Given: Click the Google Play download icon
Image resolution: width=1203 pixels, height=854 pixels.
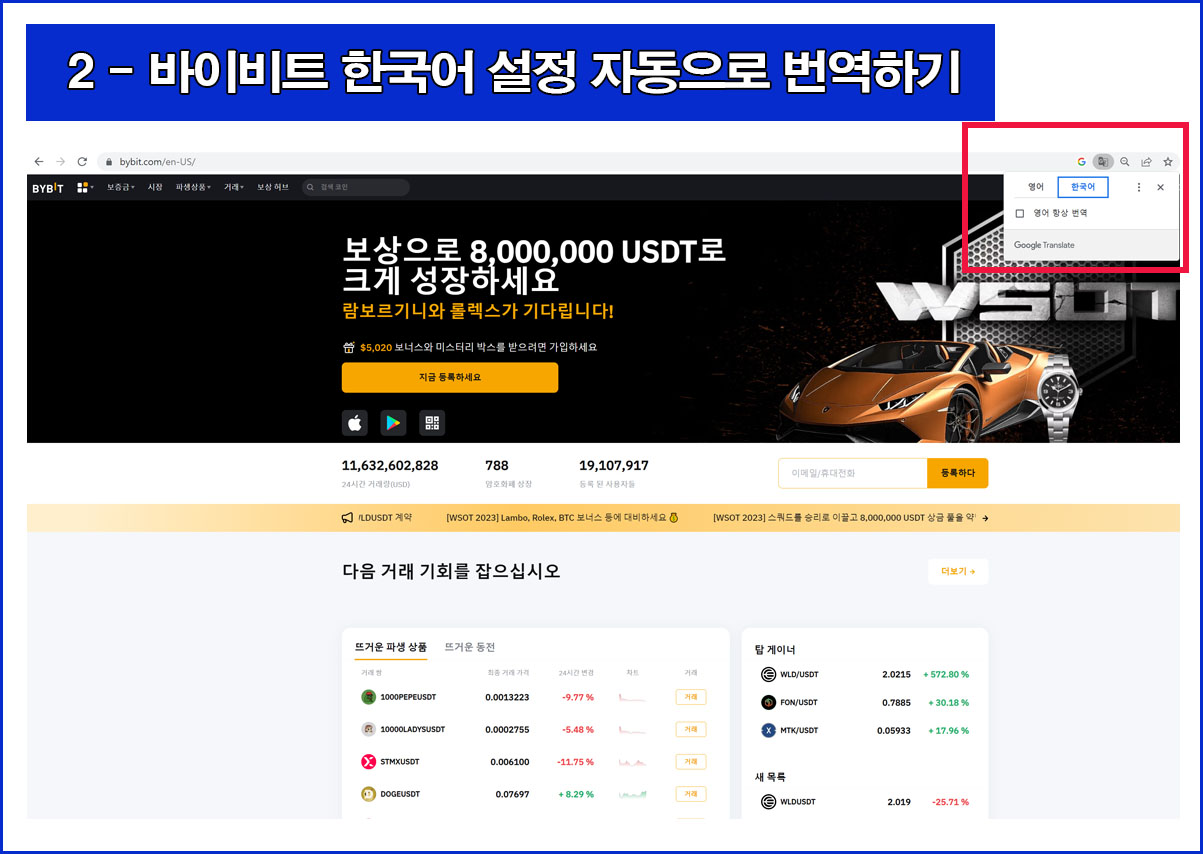Looking at the screenshot, I should [x=393, y=423].
